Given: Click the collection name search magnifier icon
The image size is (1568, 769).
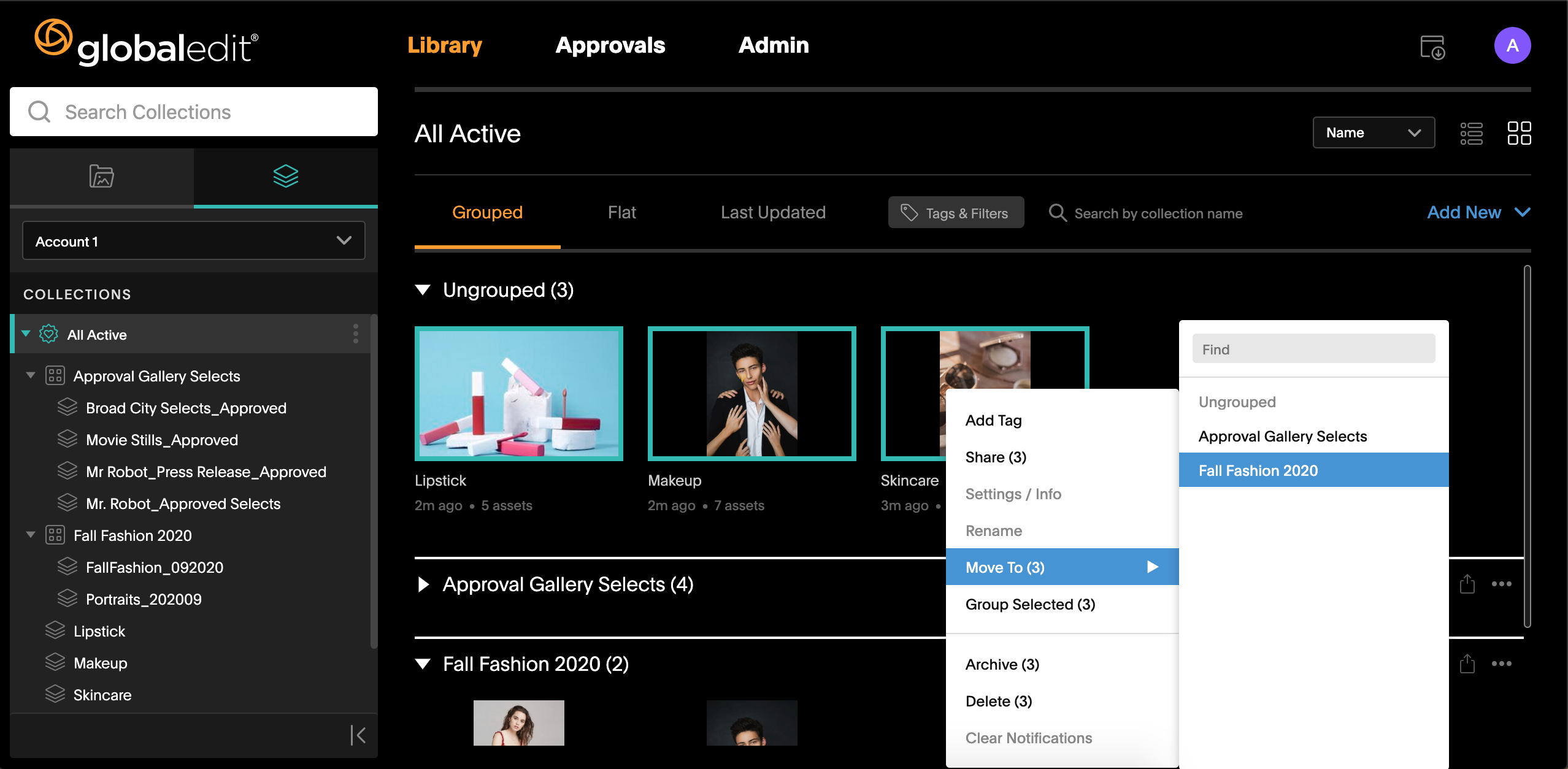Looking at the screenshot, I should [1058, 213].
